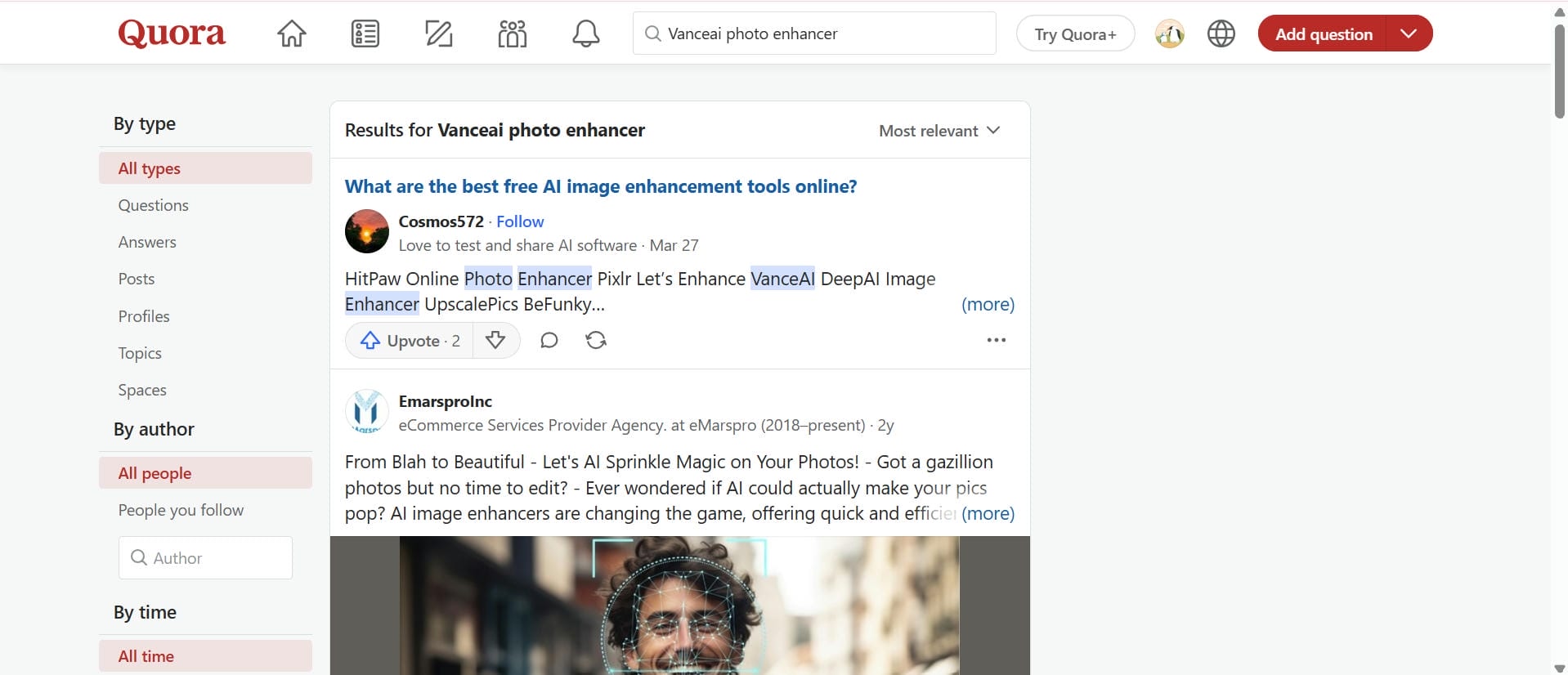The image size is (1568, 675).
Task: Go to the Home feed icon
Action: (291, 34)
